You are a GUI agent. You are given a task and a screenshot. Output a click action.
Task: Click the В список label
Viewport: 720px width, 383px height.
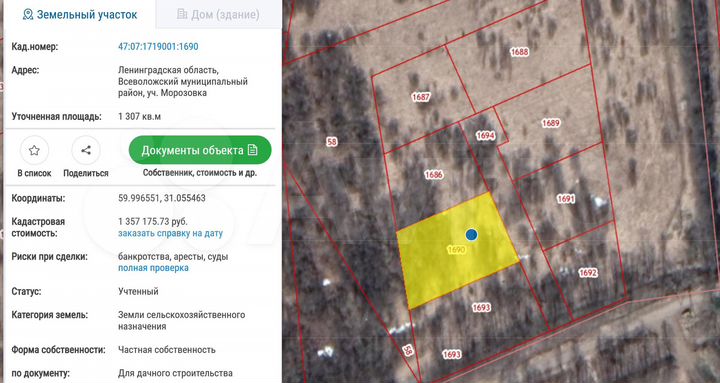pos(34,174)
